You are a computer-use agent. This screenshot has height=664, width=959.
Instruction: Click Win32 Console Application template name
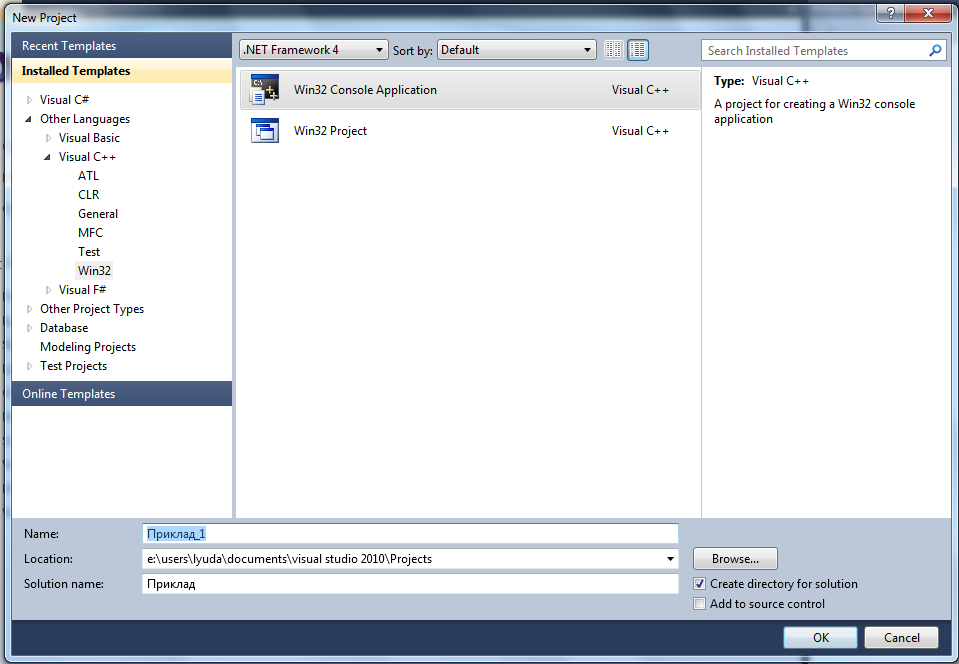point(365,90)
